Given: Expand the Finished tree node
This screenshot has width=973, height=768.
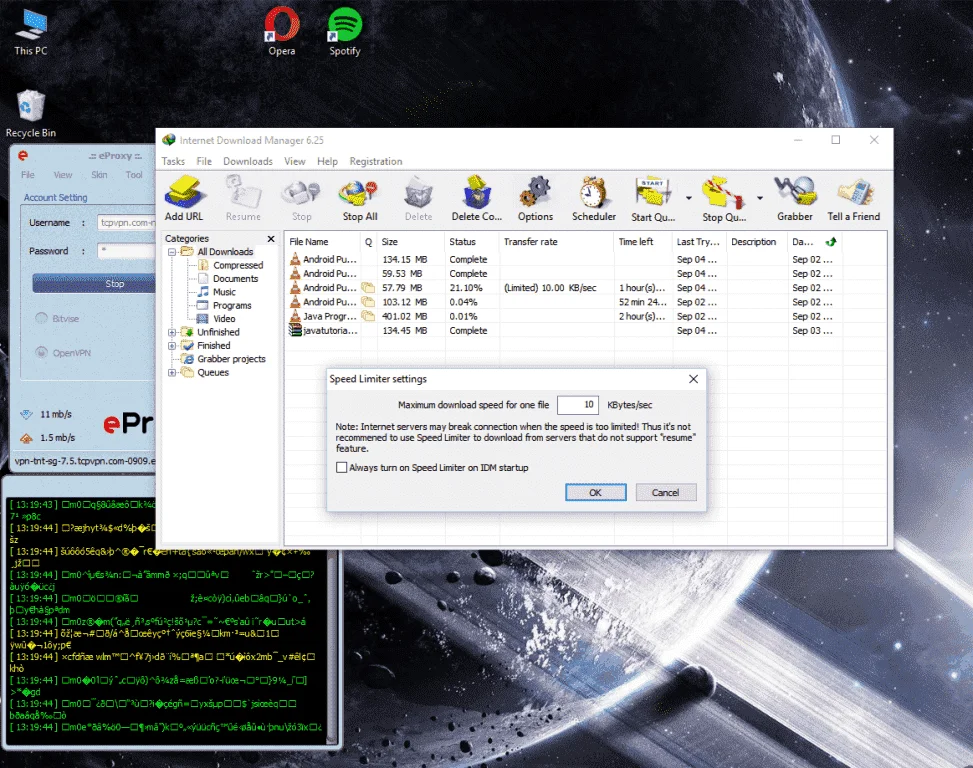Looking at the screenshot, I should click(172, 346).
